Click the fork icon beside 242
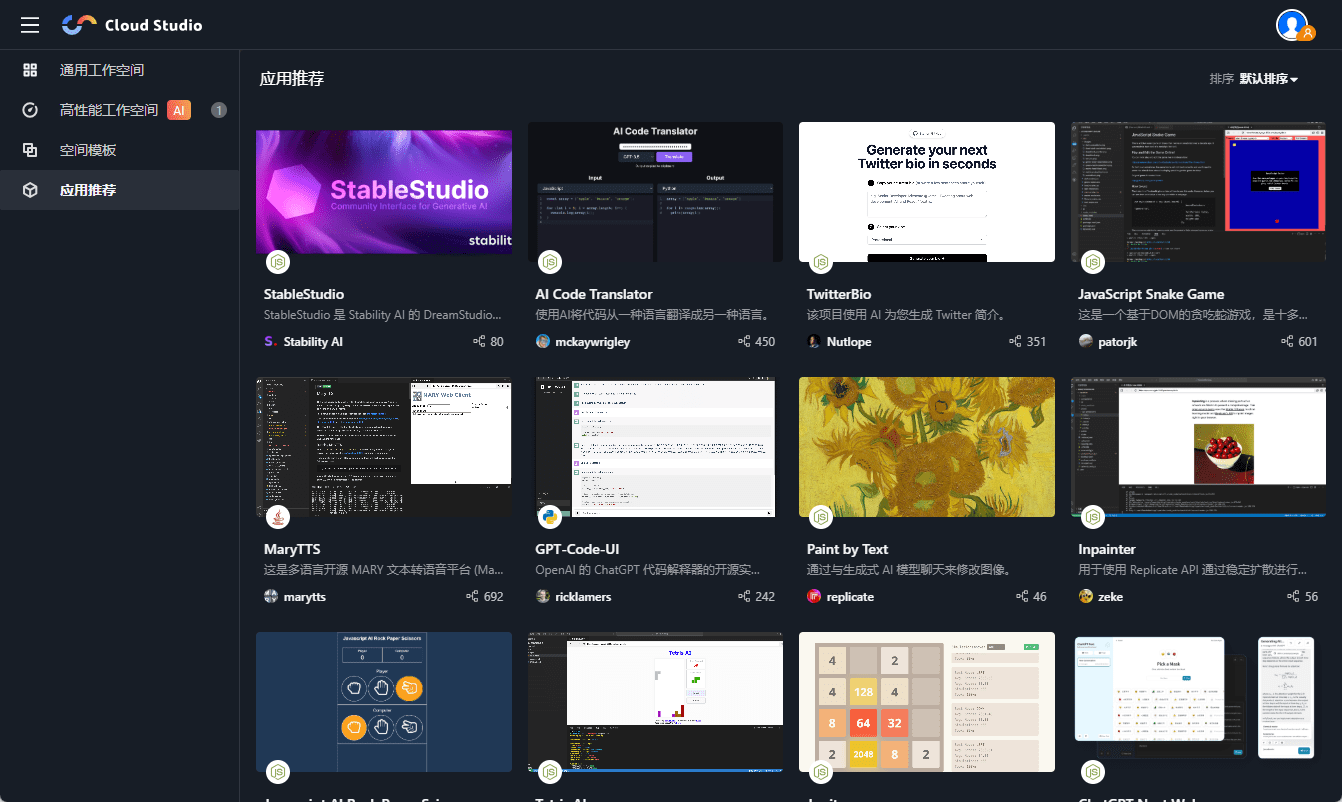The height and width of the screenshot is (802, 1342). click(x=744, y=596)
